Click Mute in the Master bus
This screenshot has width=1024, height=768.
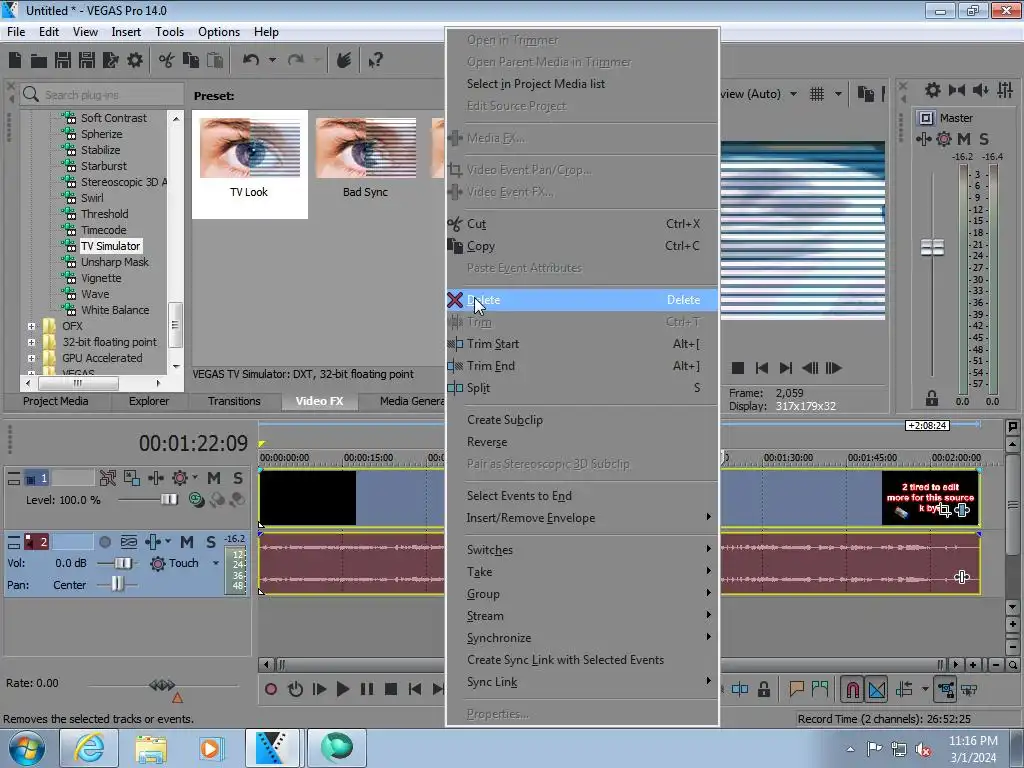point(963,138)
